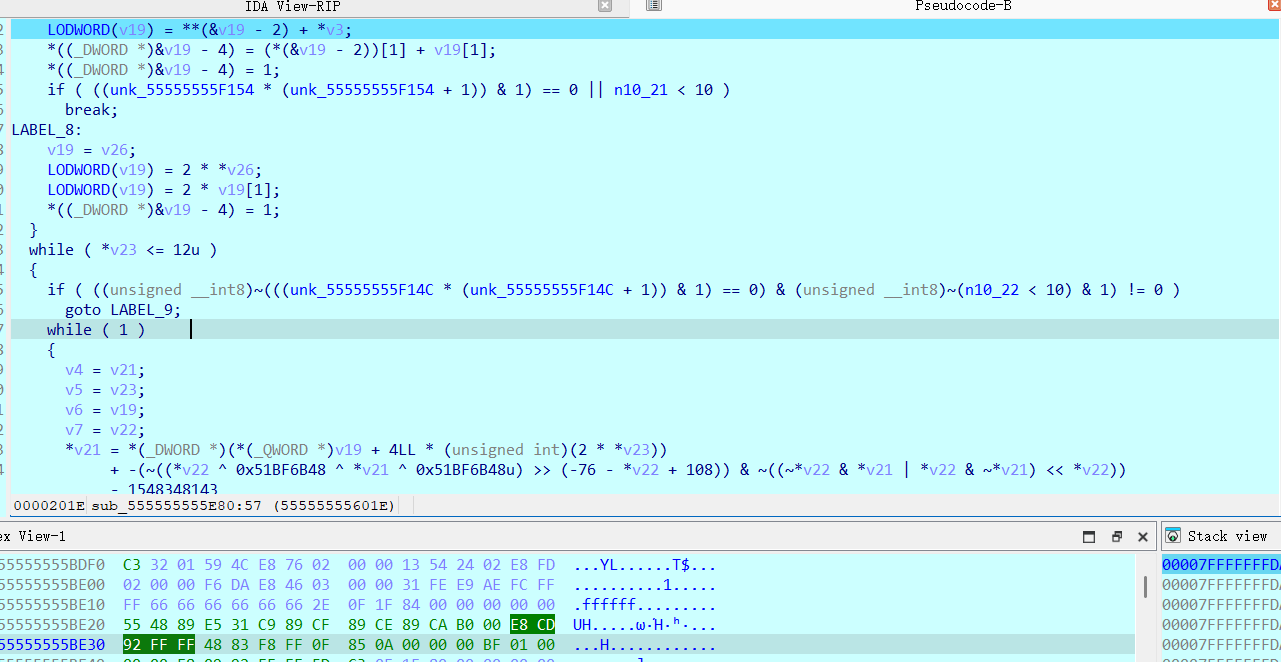1281x662 pixels.
Task: Click the hex view vertical scrollbar thumb
Action: 1147,586
